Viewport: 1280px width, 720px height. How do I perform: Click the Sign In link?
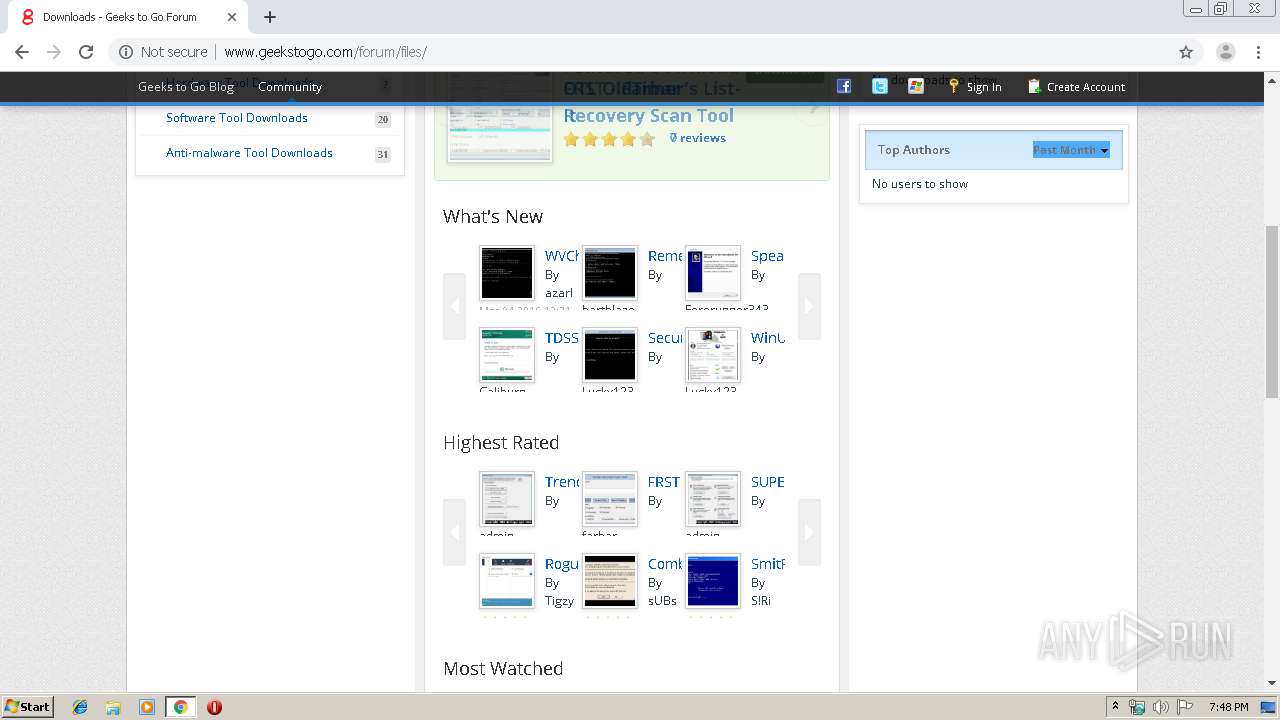[x=975, y=87]
